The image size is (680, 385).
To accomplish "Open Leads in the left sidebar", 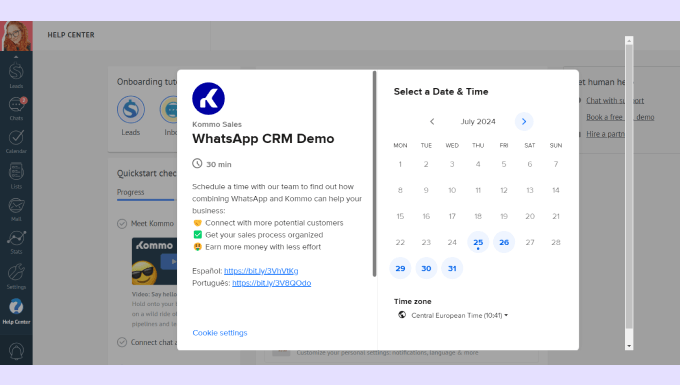I will (16, 75).
